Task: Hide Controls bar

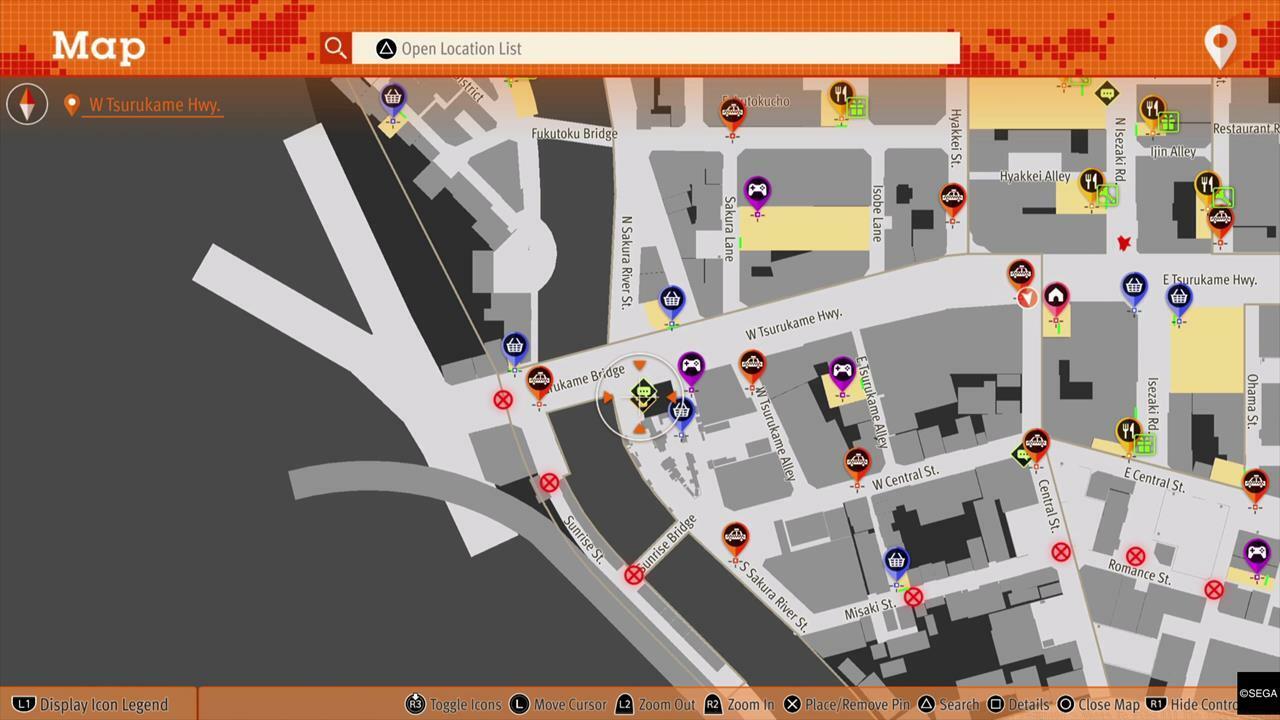Action: click(1195, 704)
